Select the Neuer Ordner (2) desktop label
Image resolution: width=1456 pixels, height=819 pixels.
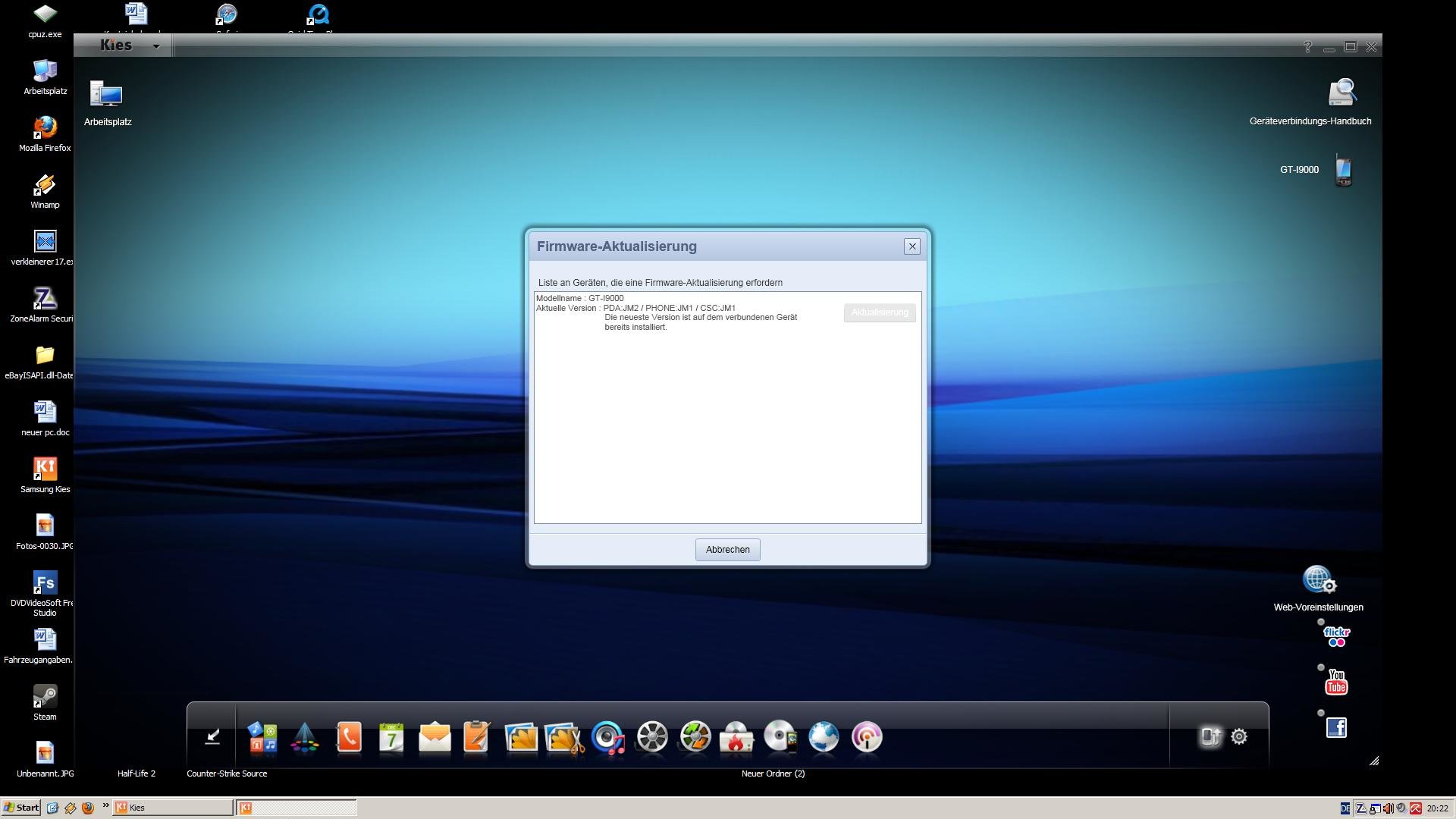[773, 773]
